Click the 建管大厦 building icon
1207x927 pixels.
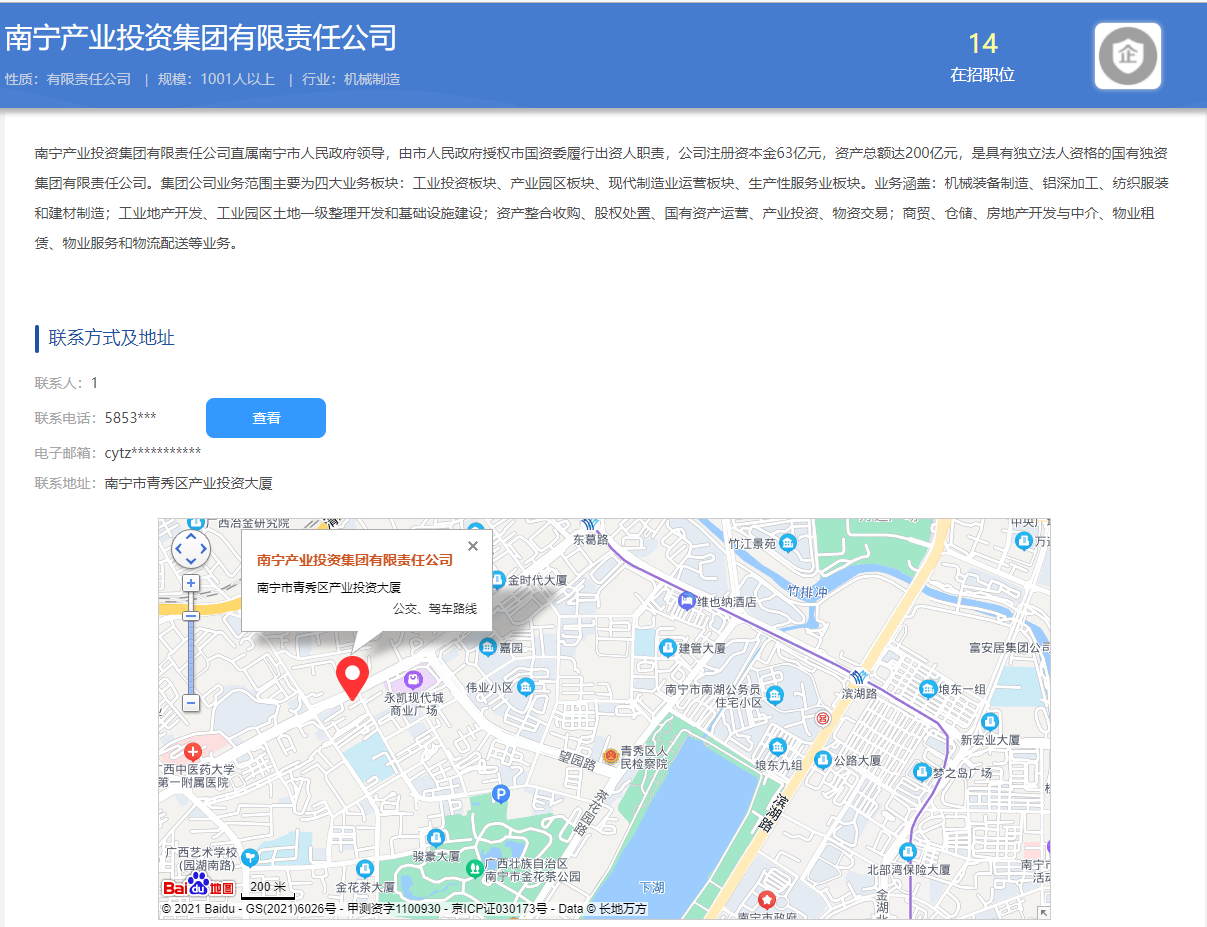tap(667, 648)
